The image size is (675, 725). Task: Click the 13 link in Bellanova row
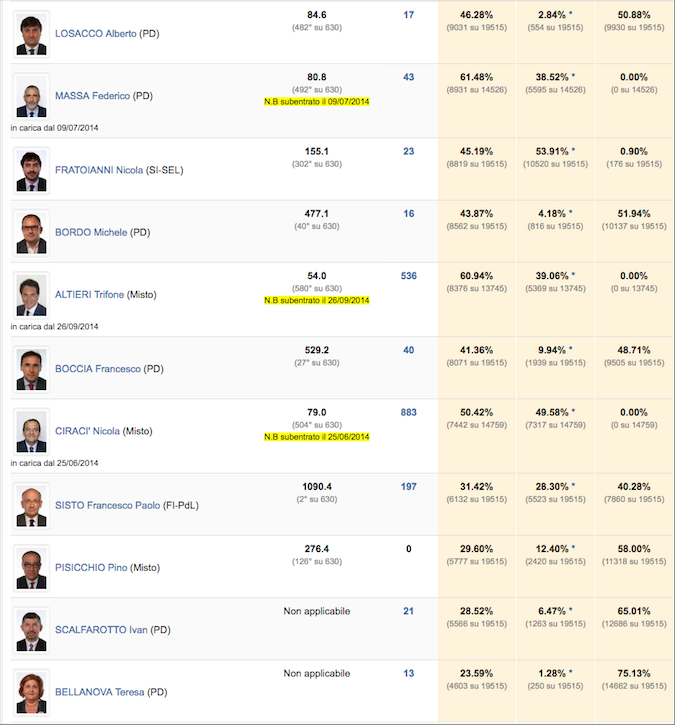tap(409, 674)
